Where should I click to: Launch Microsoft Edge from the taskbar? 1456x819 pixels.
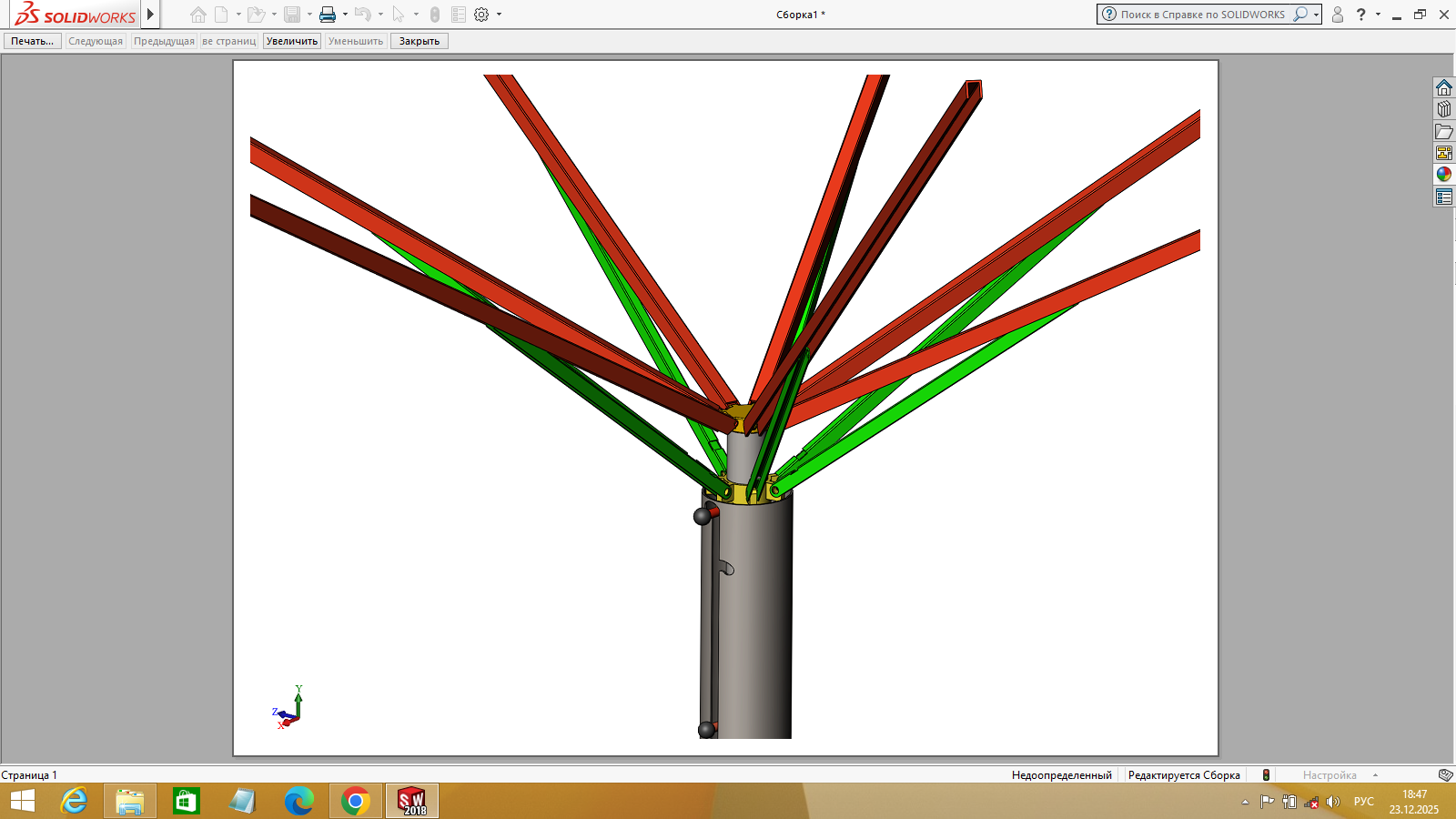coord(298,801)
